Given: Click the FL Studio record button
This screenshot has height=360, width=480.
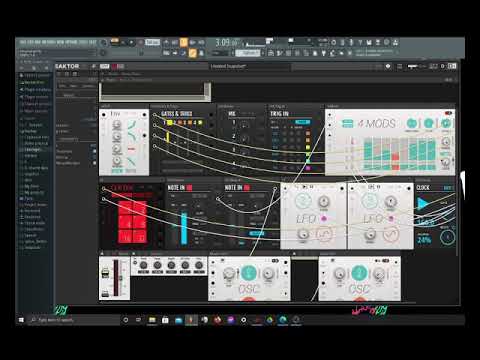Looking at the screenshot, I should (x=140, y=43).
